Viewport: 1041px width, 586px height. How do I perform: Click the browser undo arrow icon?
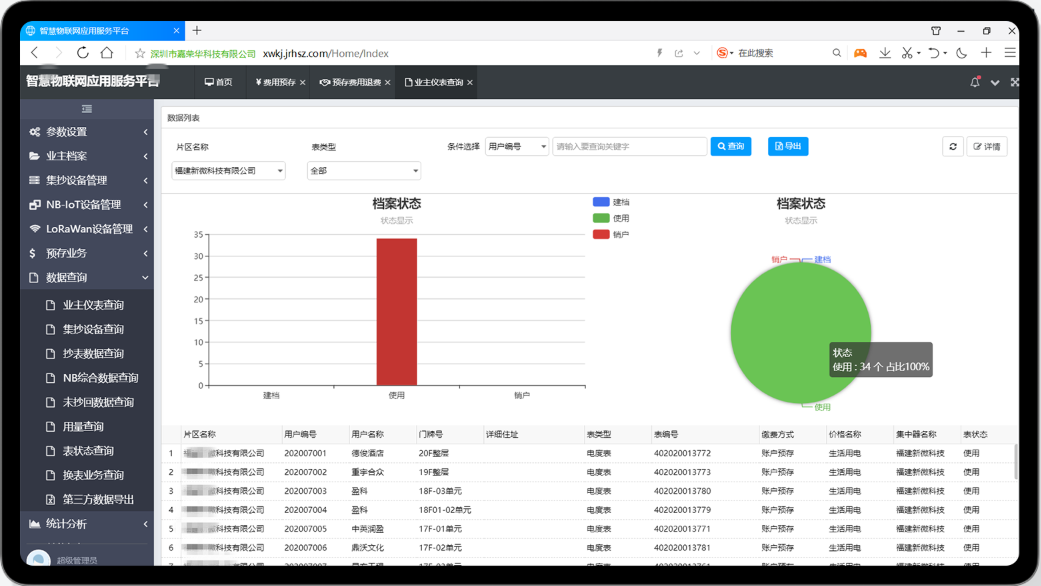pyautogui.click(x=933, y=52)
